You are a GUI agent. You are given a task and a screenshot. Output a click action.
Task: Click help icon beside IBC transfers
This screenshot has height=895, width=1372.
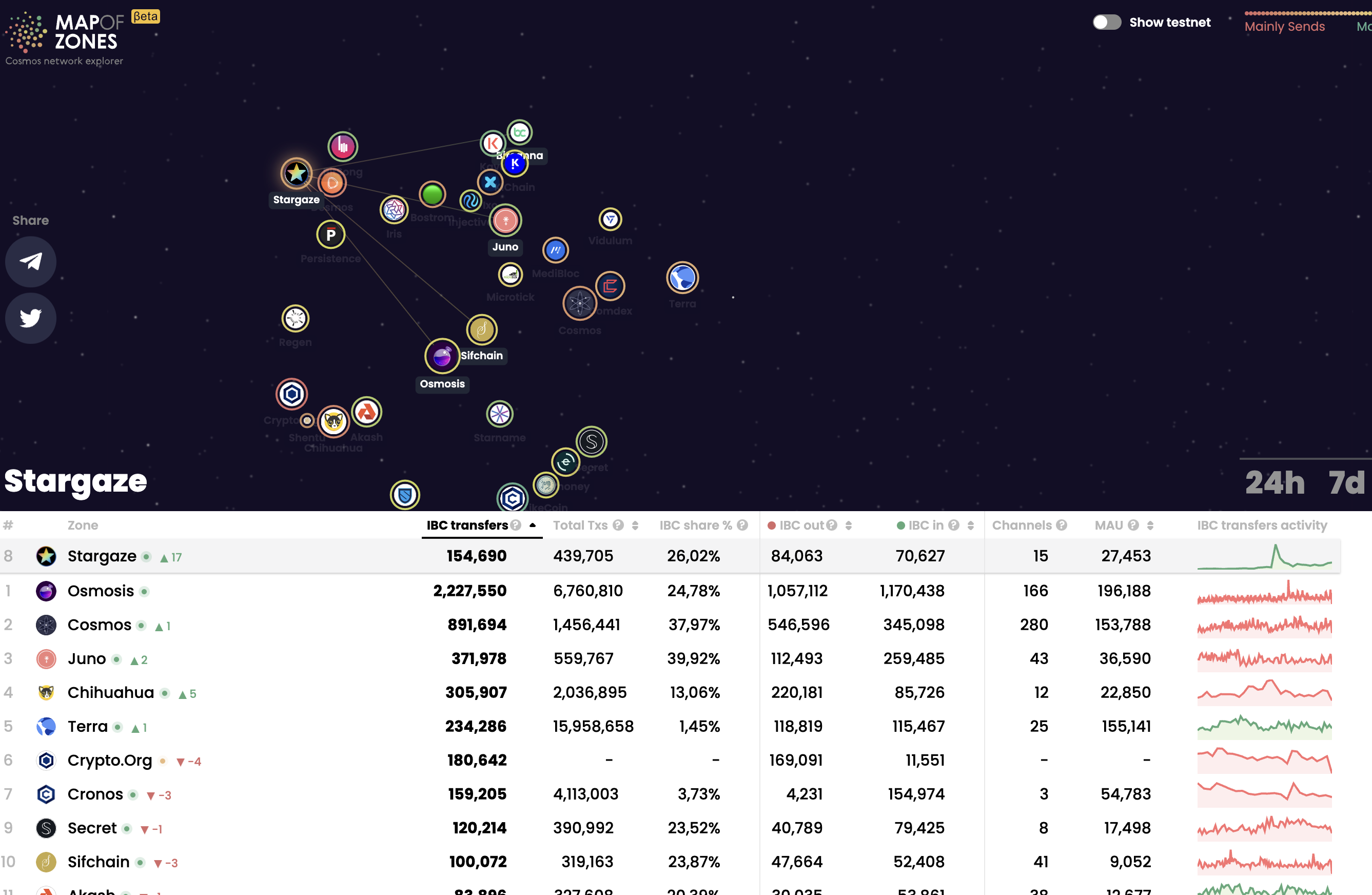[516, 526]
